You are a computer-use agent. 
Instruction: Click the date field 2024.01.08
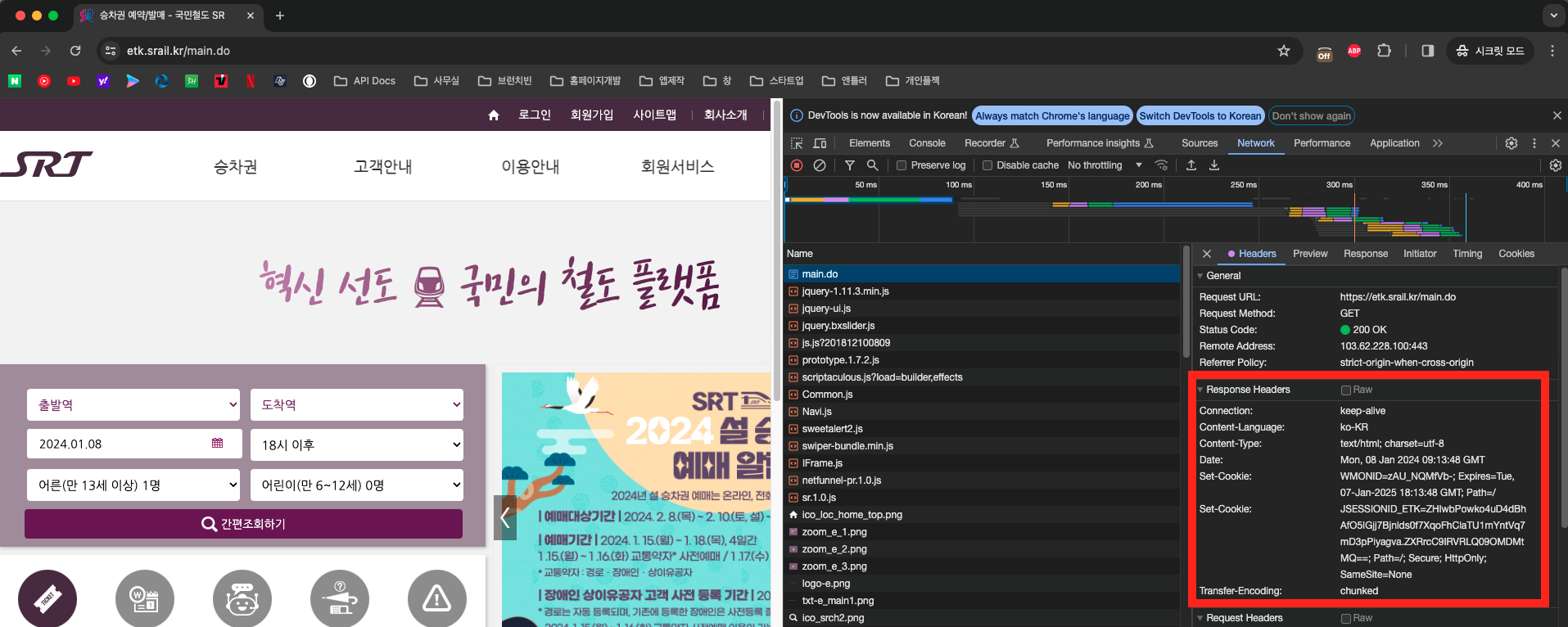coord(134,444)
